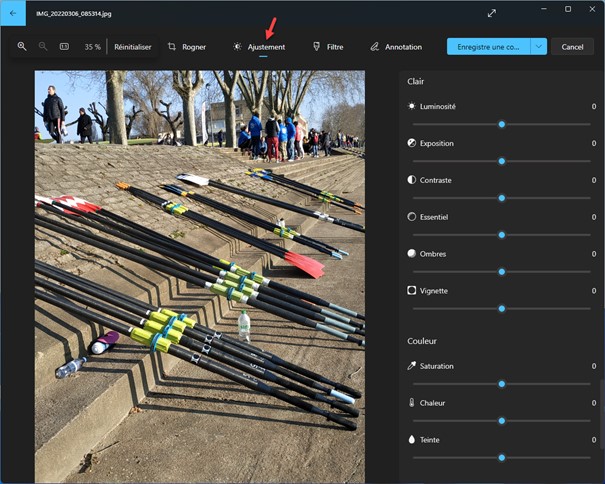This screenshot has height=484, width=605.
Task: Click the Contraste slider handle
Action: click(502, 198)
